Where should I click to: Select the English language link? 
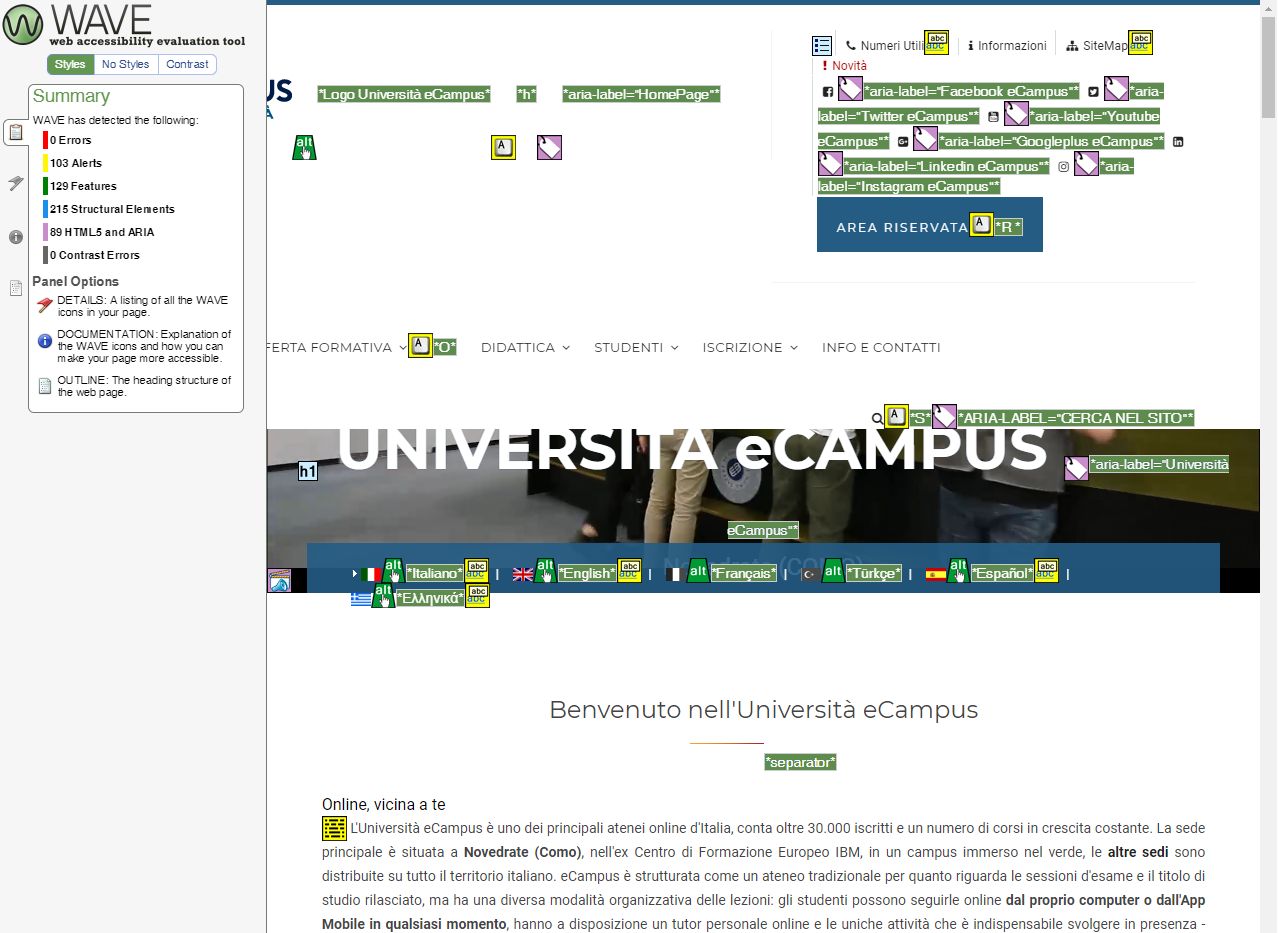coord(587,573)
